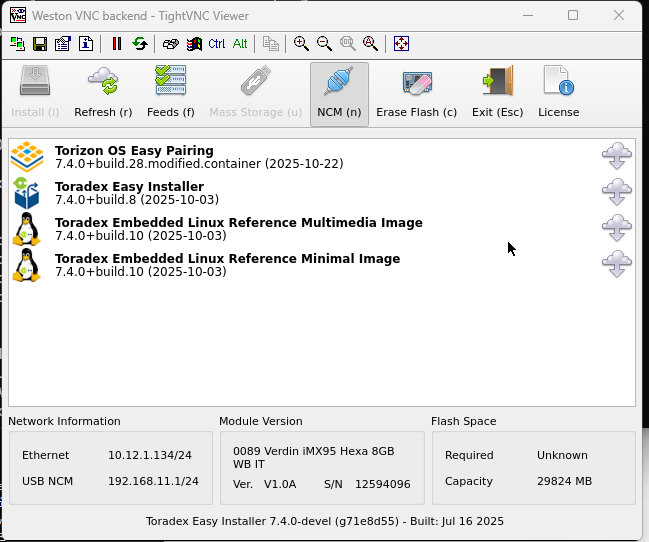Toggle the NCM (n) button
Viewport: 649px width, 542px height.
tap(339, 93)
